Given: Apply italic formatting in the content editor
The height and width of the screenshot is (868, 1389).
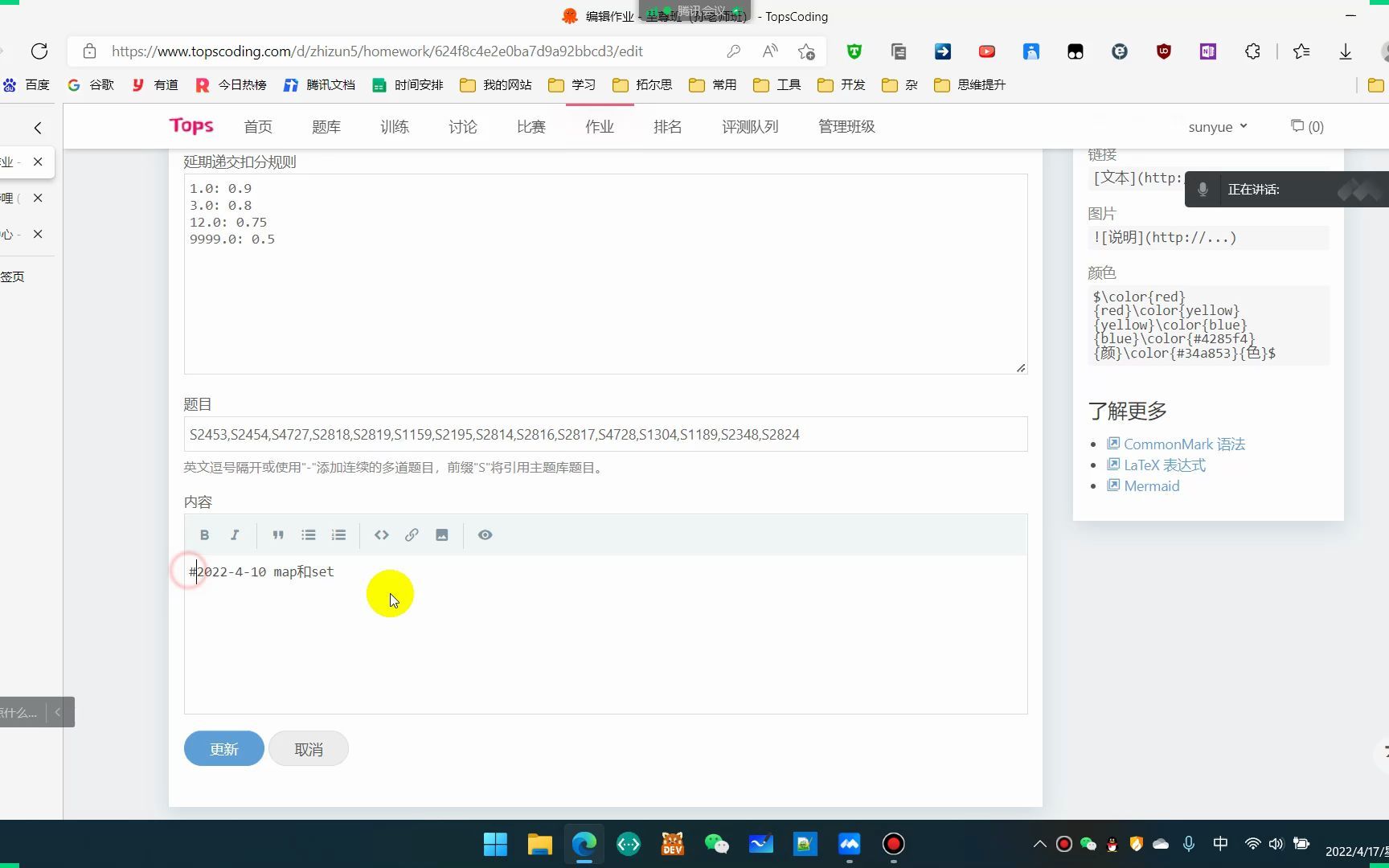Looking at the screenshot, I should point(235,534).
